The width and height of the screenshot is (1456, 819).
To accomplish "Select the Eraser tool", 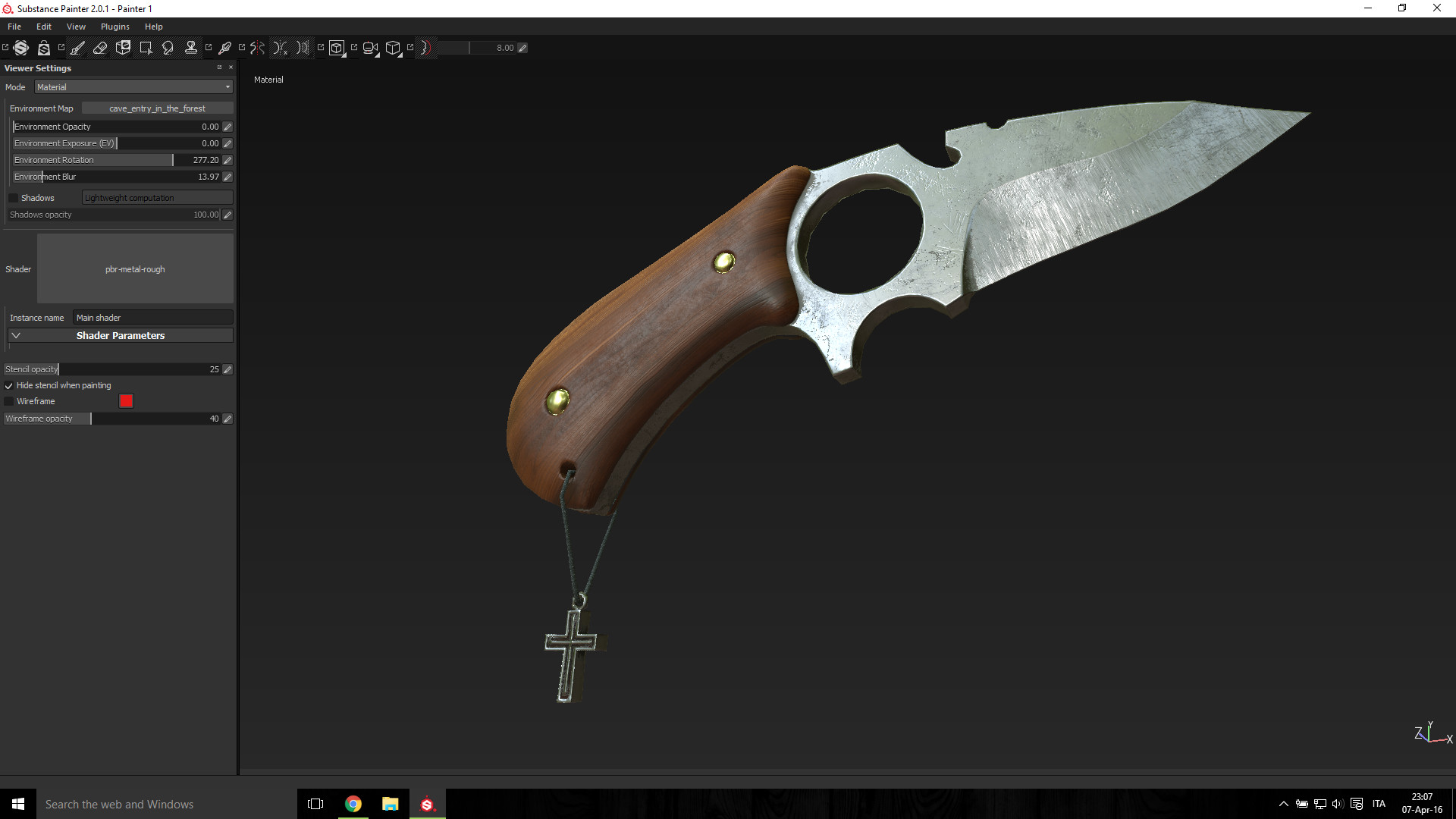I will click(x=100, y=47).
